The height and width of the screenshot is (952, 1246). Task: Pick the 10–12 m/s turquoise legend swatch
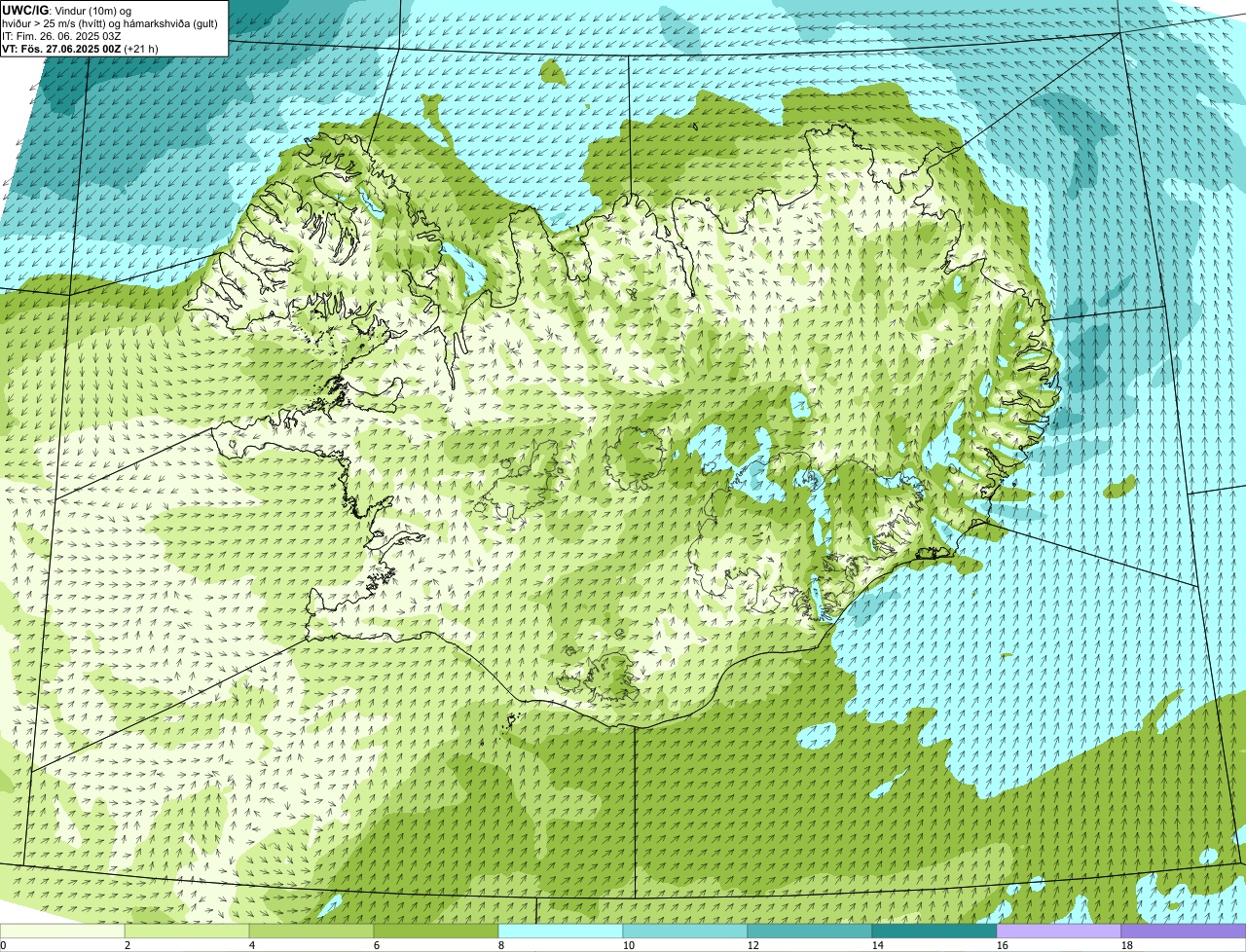(685, 931)
